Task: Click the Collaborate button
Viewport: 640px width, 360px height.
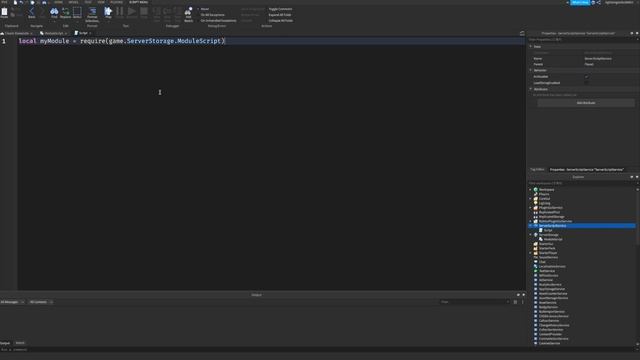Action: click(580, 2)
